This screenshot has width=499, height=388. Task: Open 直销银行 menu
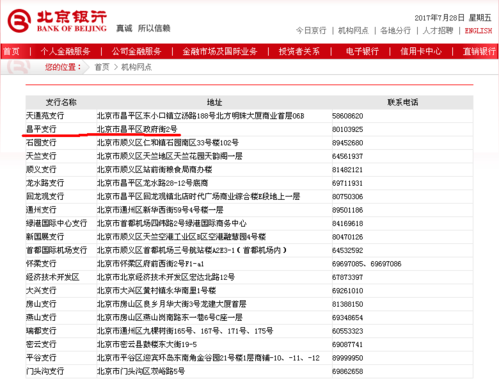pyautogui.click(x=479, y=51)
